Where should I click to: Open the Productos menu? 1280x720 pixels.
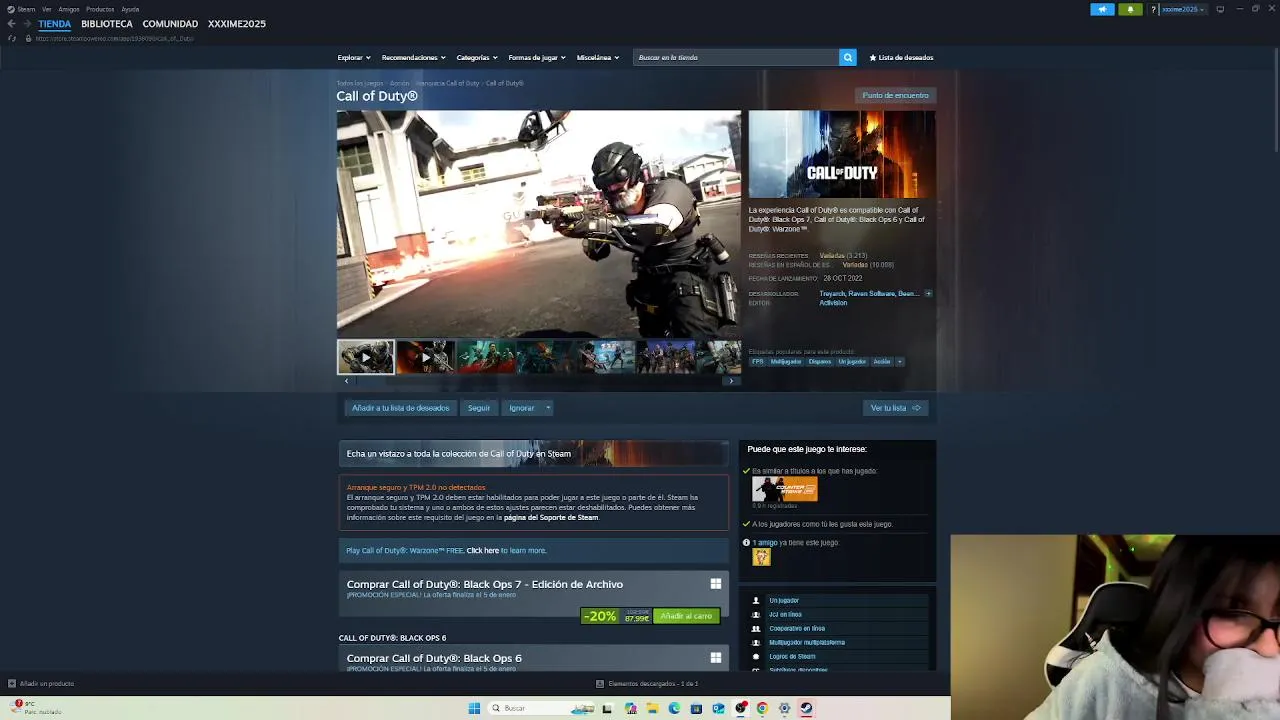pyautogui.click(x=100, y=9)
